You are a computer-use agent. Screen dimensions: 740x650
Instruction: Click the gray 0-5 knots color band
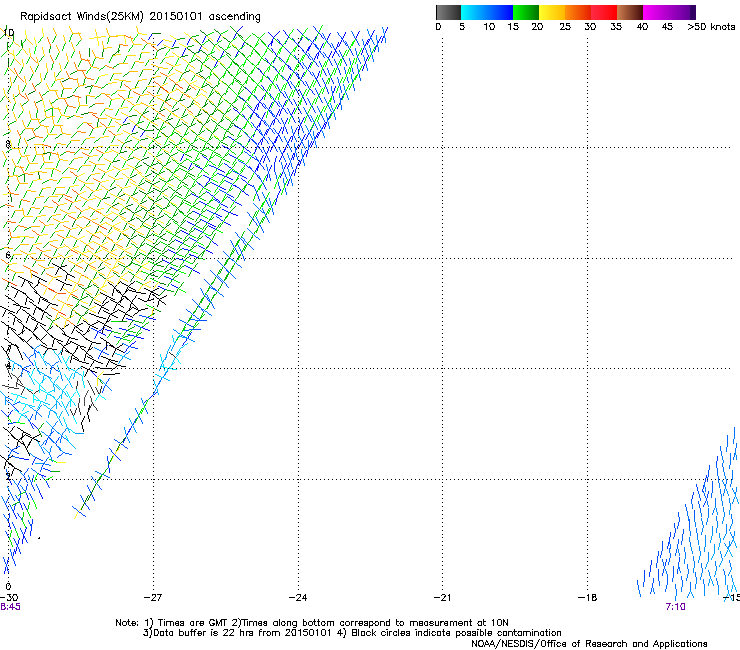448,12
